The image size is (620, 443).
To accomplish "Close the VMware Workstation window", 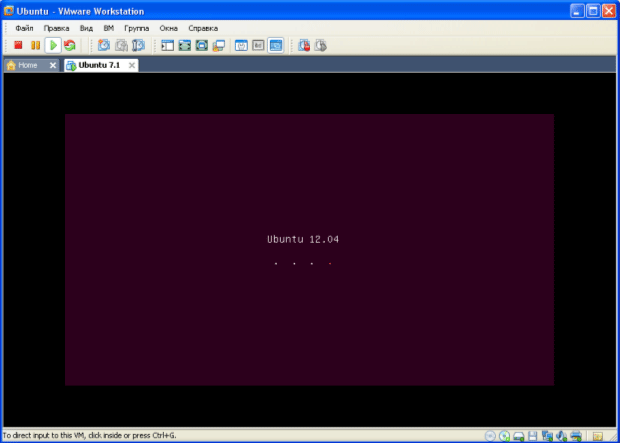I will pos(609,11).
